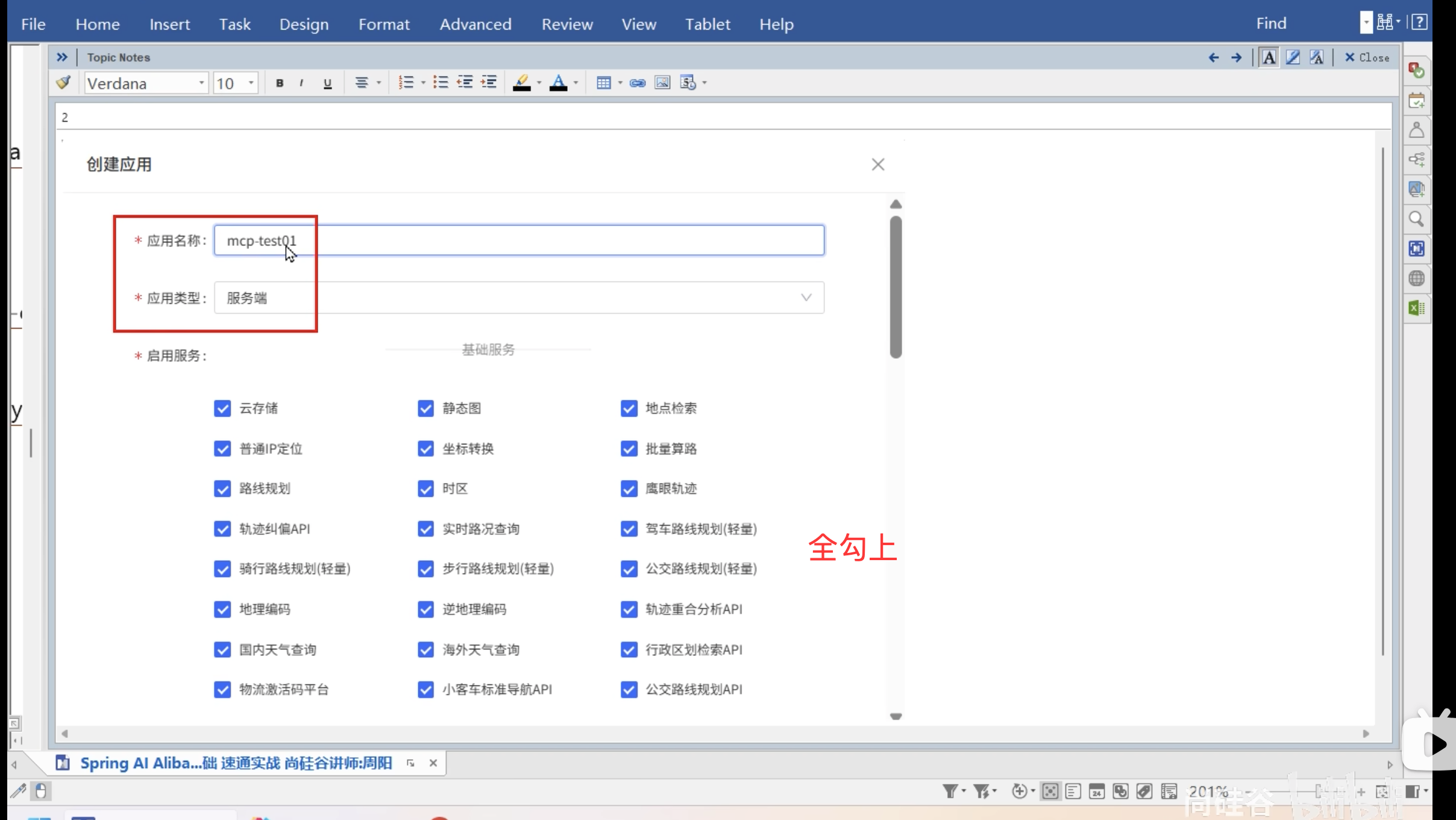Viewport: 1456px width, 820px height.
Task: Toggle the 海外天气查询 checkbox
Action: 425,649
